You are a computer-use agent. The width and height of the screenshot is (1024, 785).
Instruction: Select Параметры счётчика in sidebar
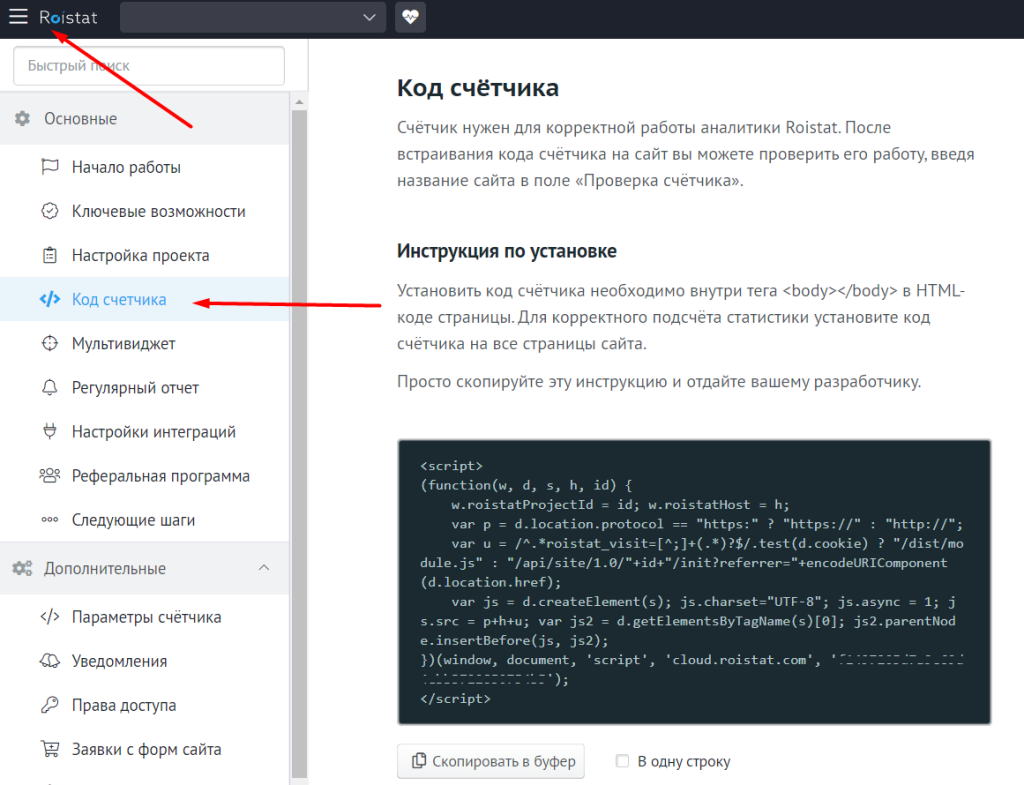[146, 617]
